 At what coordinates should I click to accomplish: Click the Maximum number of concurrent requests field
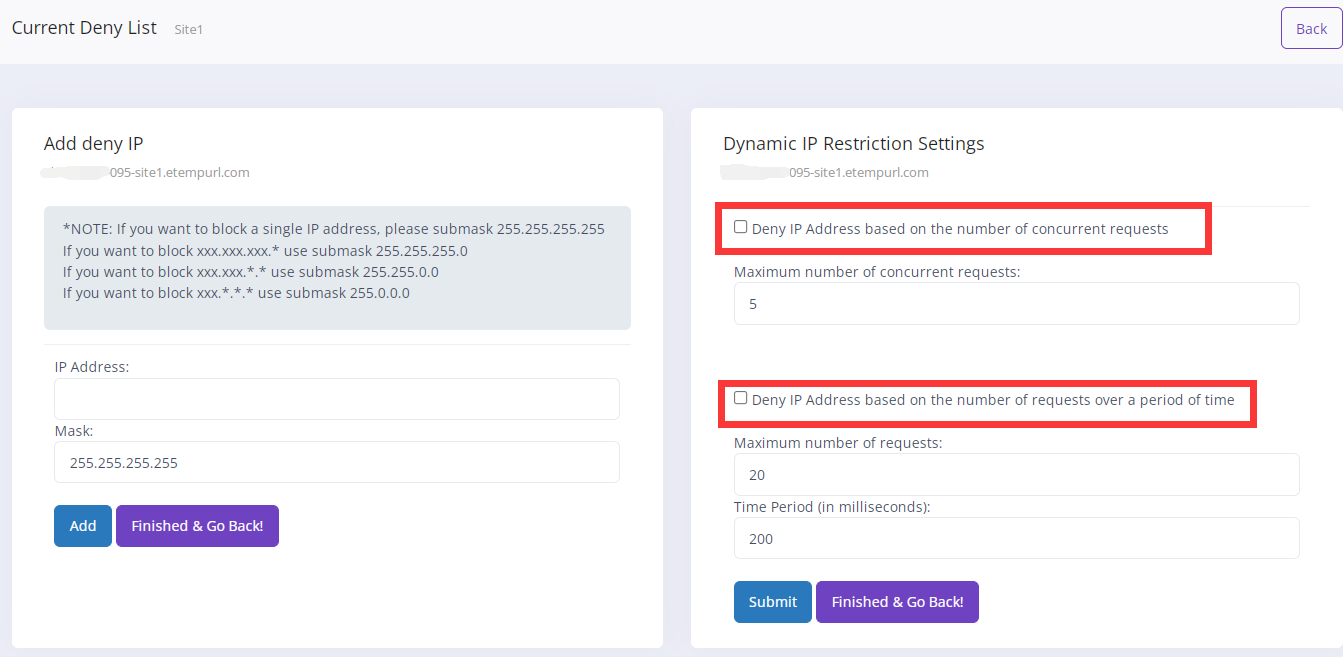[1016, 304]
